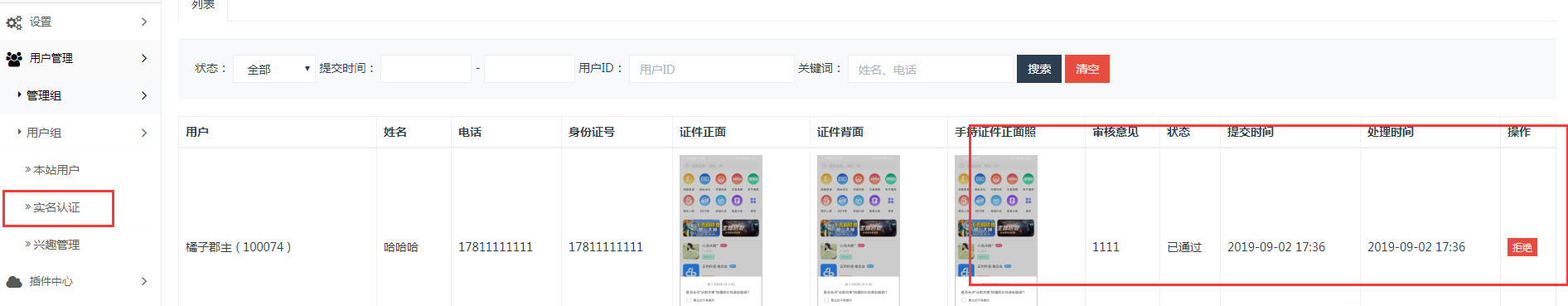Focus the 提交时间 end date field

[529, 69]
